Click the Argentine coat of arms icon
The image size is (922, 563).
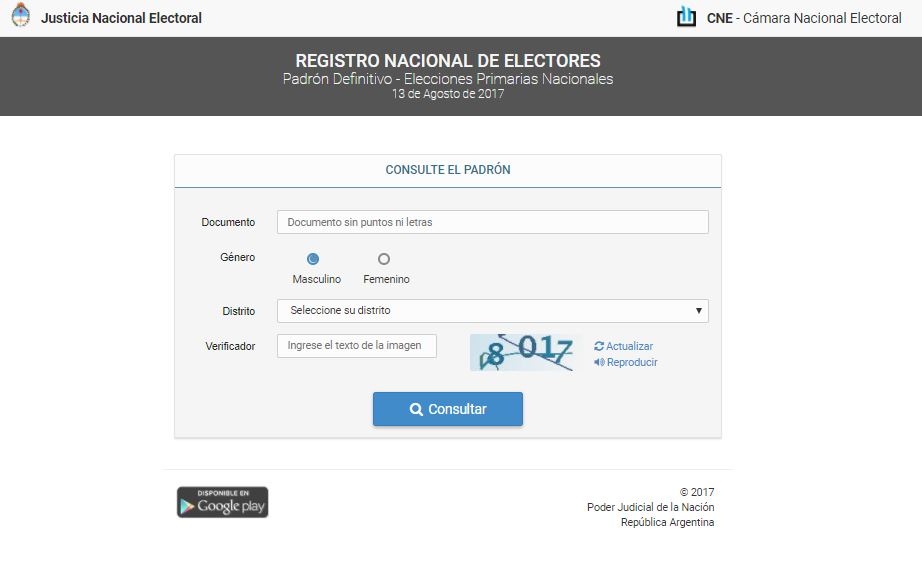click(20, 16)
